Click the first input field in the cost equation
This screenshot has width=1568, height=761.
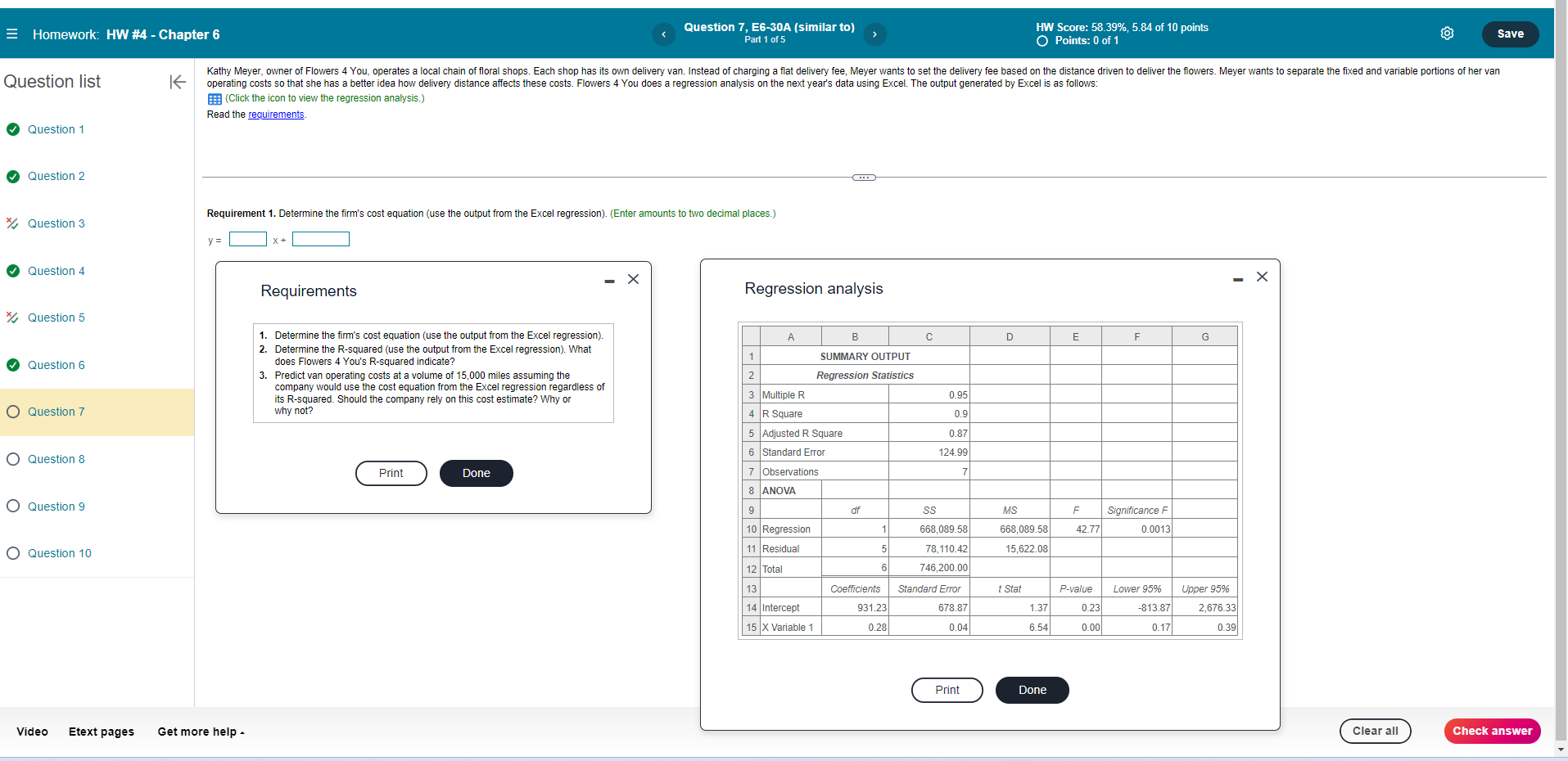pos(248,239)
